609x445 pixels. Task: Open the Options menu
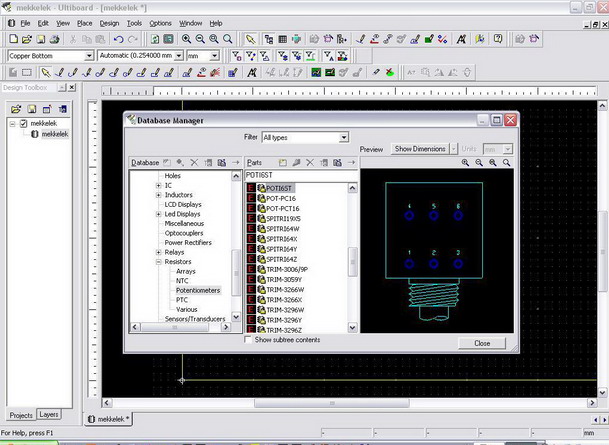[x=160, y=23]
